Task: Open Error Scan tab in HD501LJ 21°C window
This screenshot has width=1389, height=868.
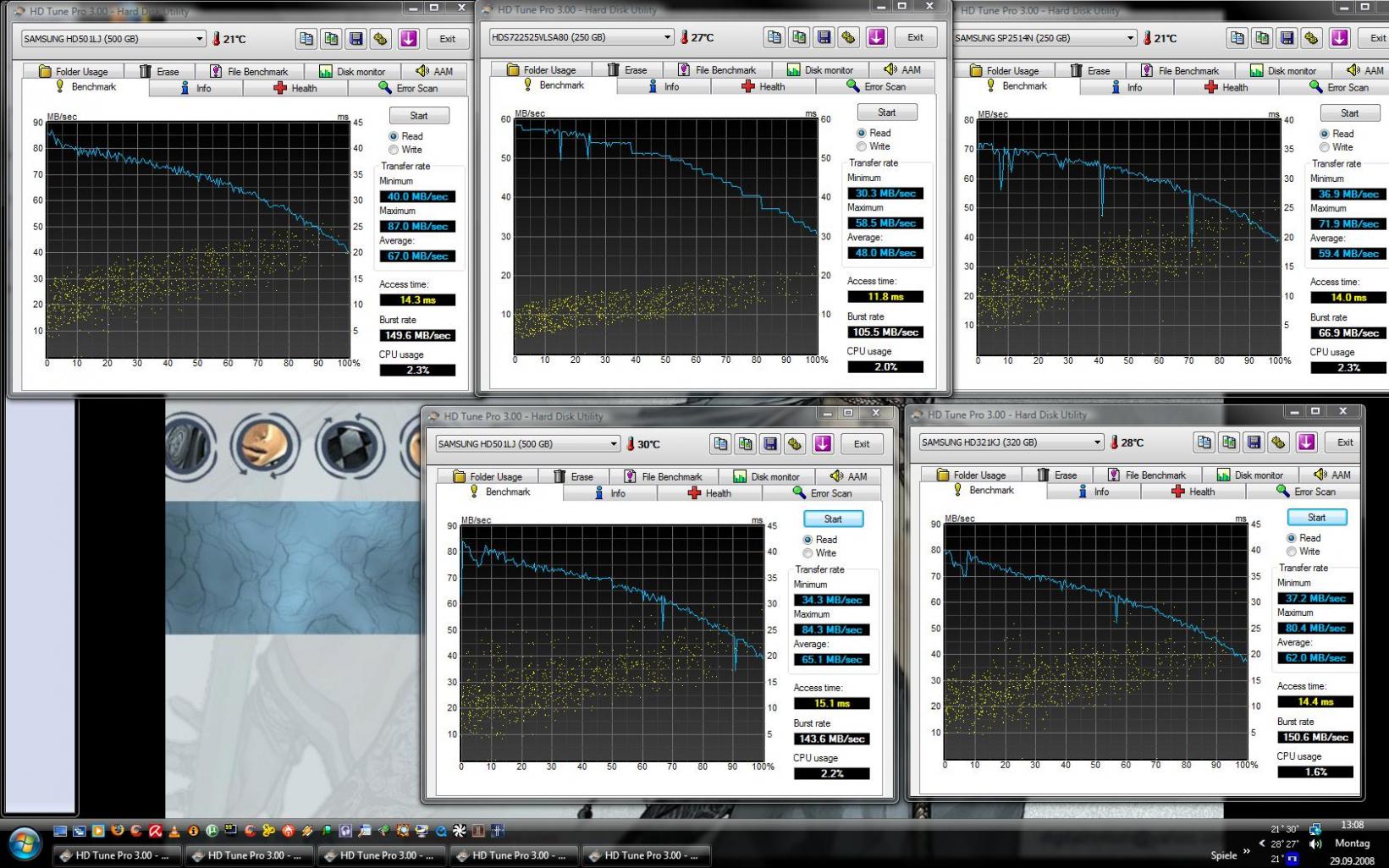Action: click(408, 88)
